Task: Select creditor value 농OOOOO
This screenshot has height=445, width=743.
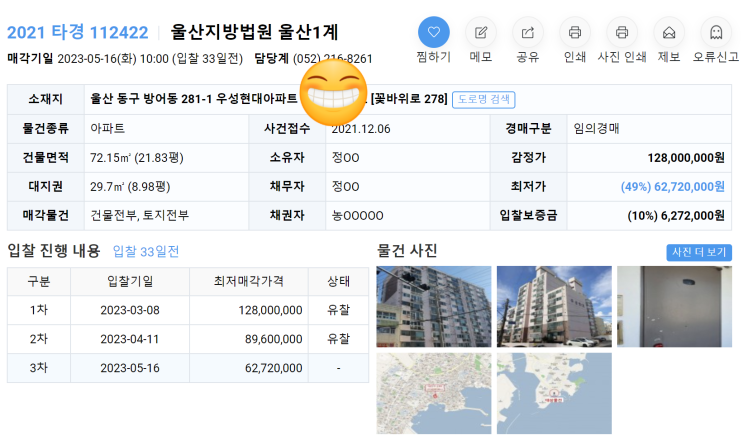Action: [x=357, y=216]
